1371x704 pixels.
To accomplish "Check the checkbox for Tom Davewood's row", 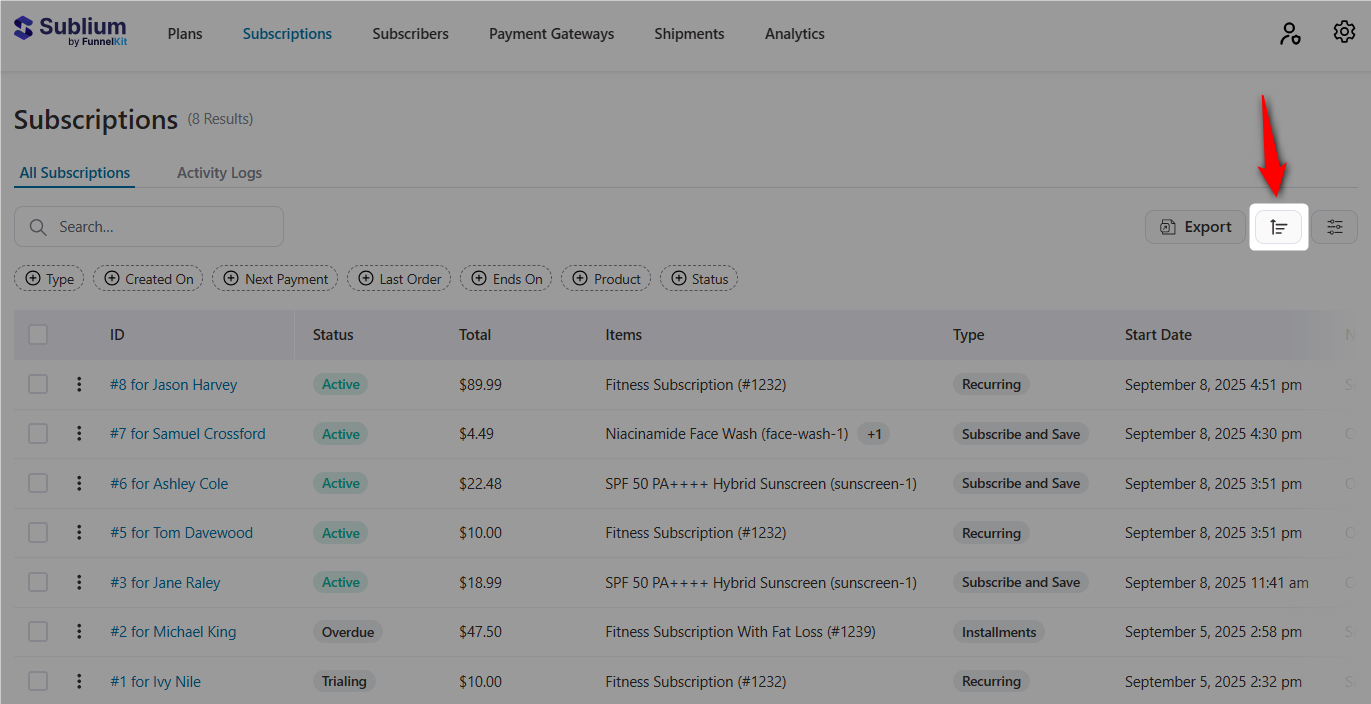I will [x=38, y=532].
